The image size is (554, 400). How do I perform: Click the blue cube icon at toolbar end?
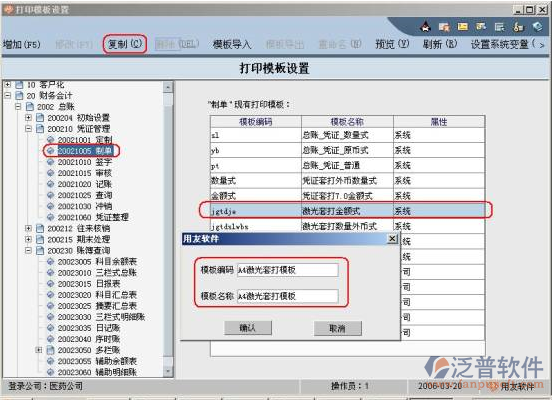point(538,27)
